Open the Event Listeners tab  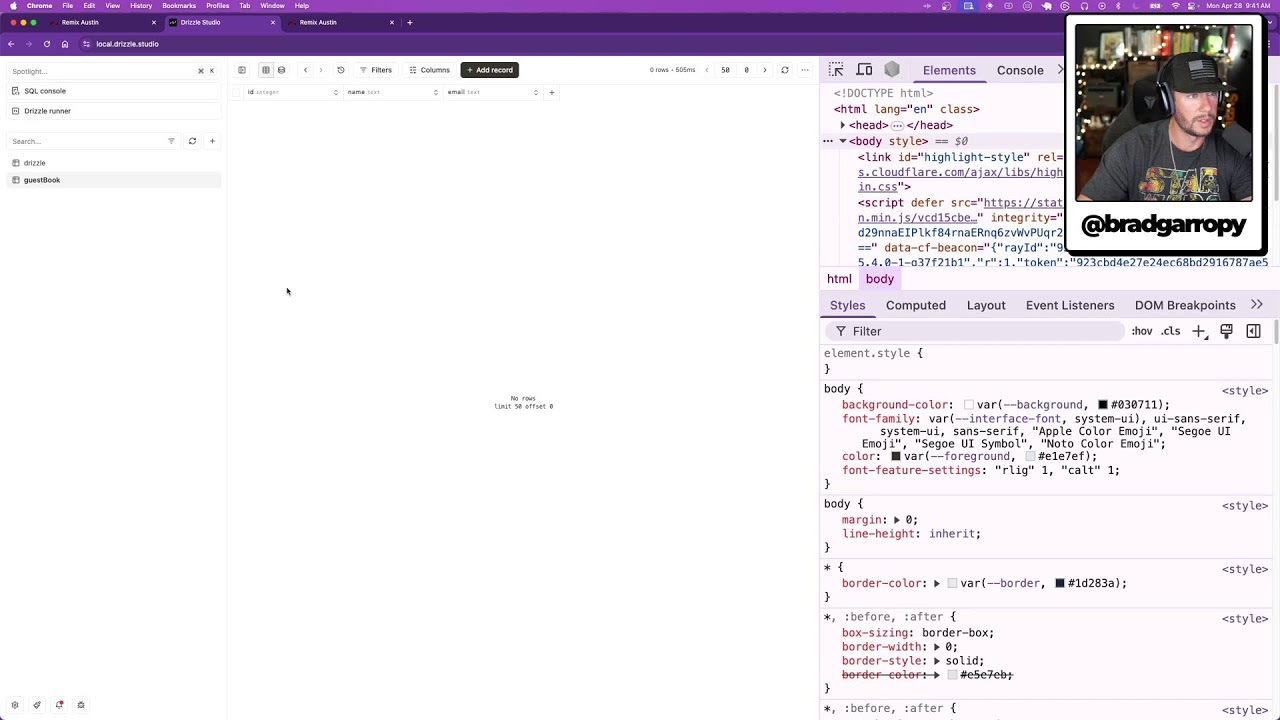(x=1070, y=305)
